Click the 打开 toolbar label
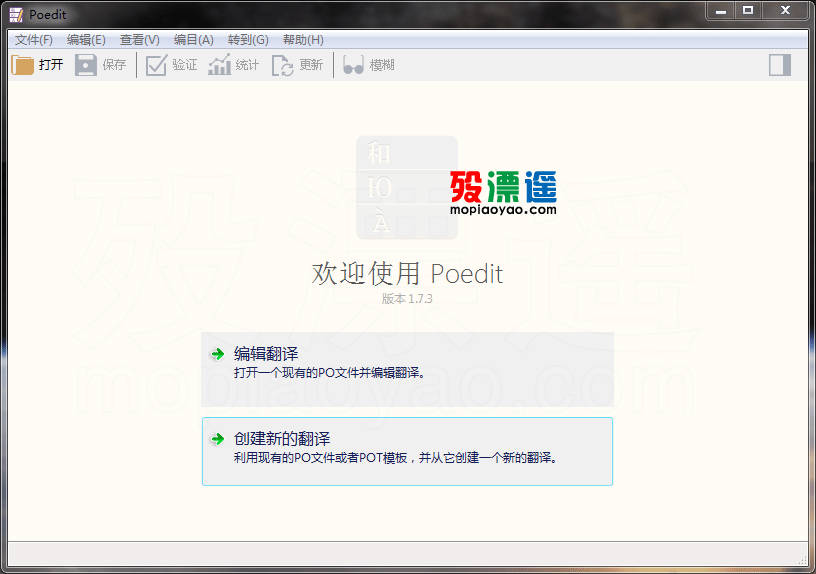Viewport: 816px width, 574px height. (x=51, y=65)
